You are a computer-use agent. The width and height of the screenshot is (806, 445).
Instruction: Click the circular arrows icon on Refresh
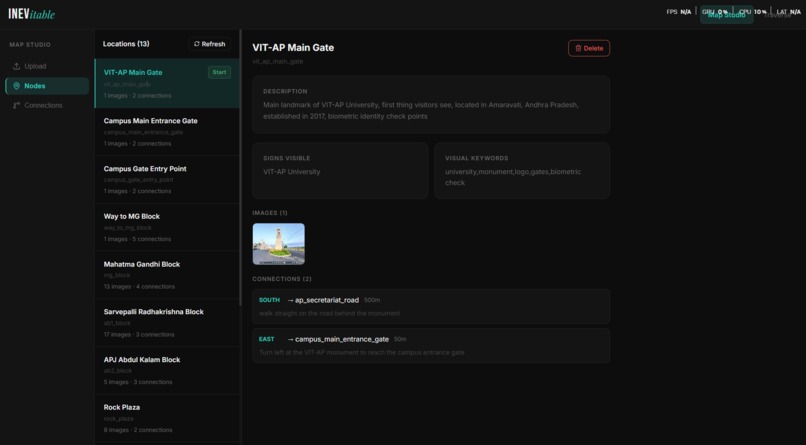coord(196,44)
